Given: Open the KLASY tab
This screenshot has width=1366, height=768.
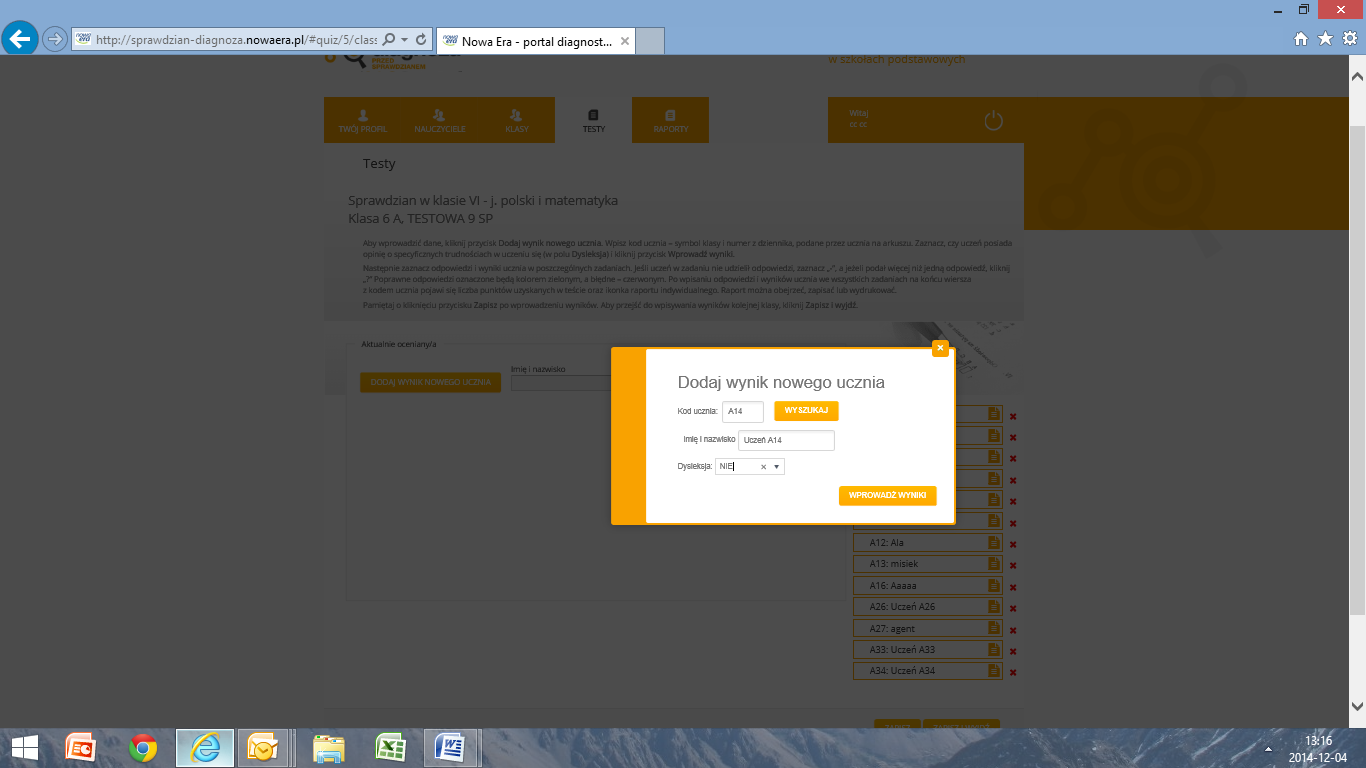Looking at the screenshot, I should [x=516, y=121].
